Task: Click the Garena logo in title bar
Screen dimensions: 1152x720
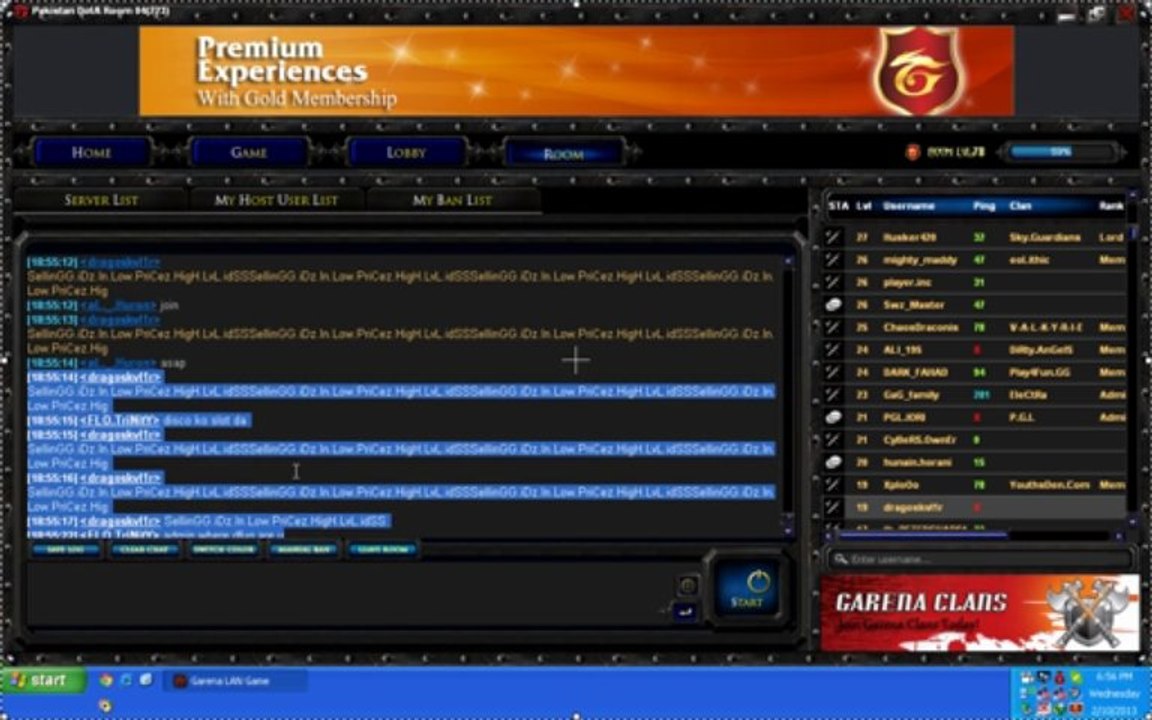Action: pyautogui.click(x=20, y=12)
